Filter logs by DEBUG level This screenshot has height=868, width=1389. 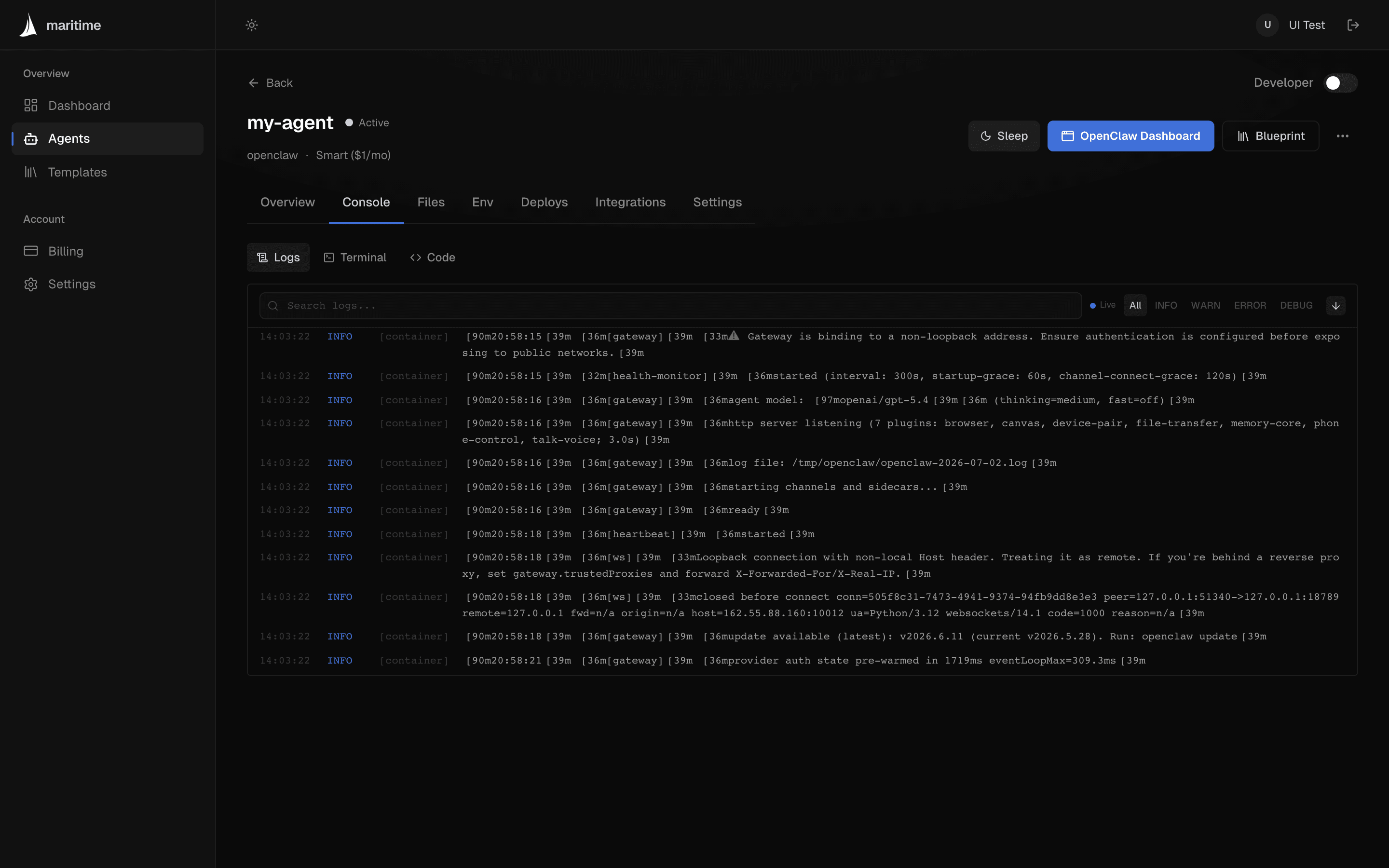pos(1296,305)
